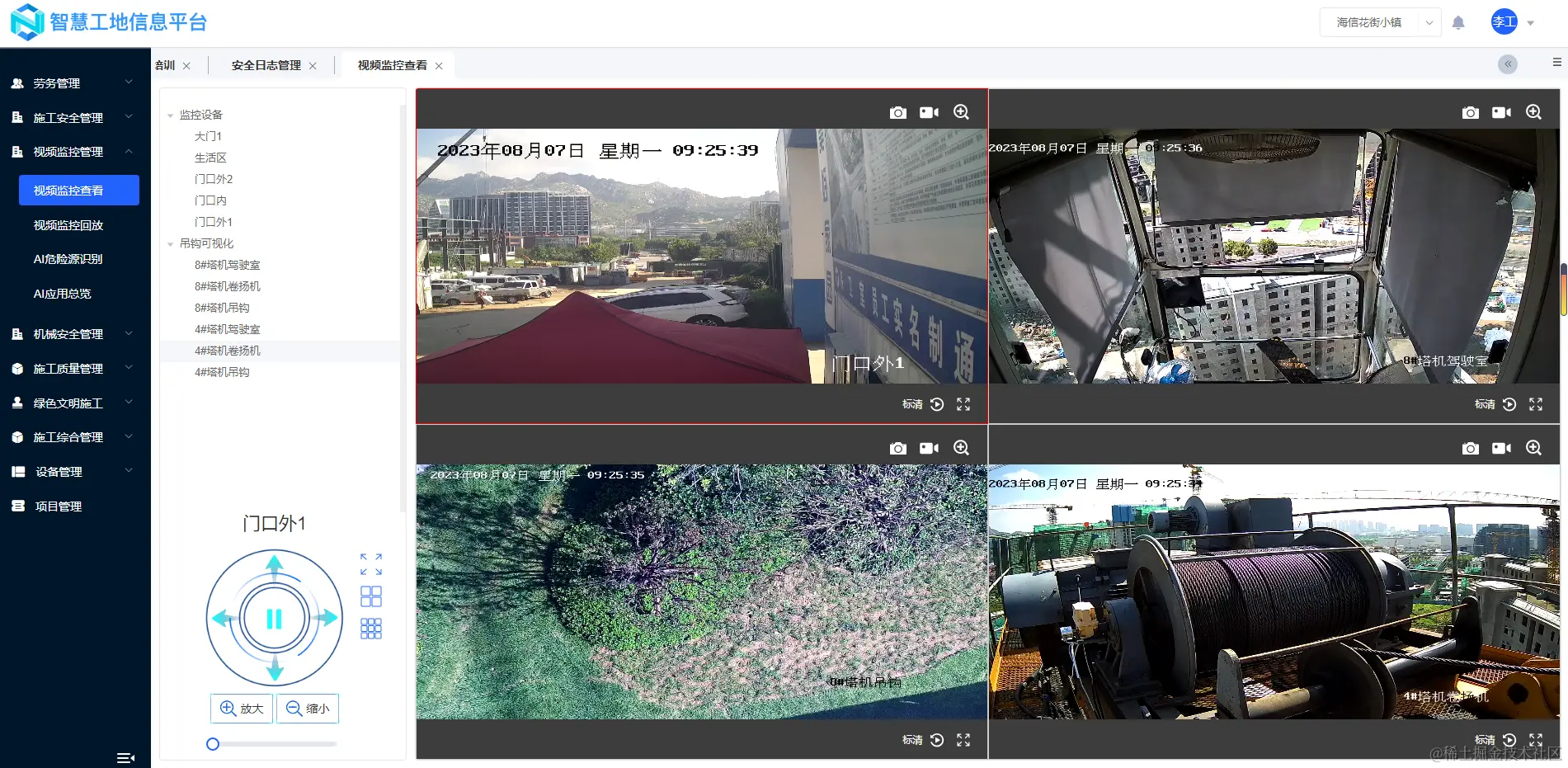The width and height of the screenshot is (1568, 768).
Task: Select 大门1 camera in device tree
Action: [208, 136]
